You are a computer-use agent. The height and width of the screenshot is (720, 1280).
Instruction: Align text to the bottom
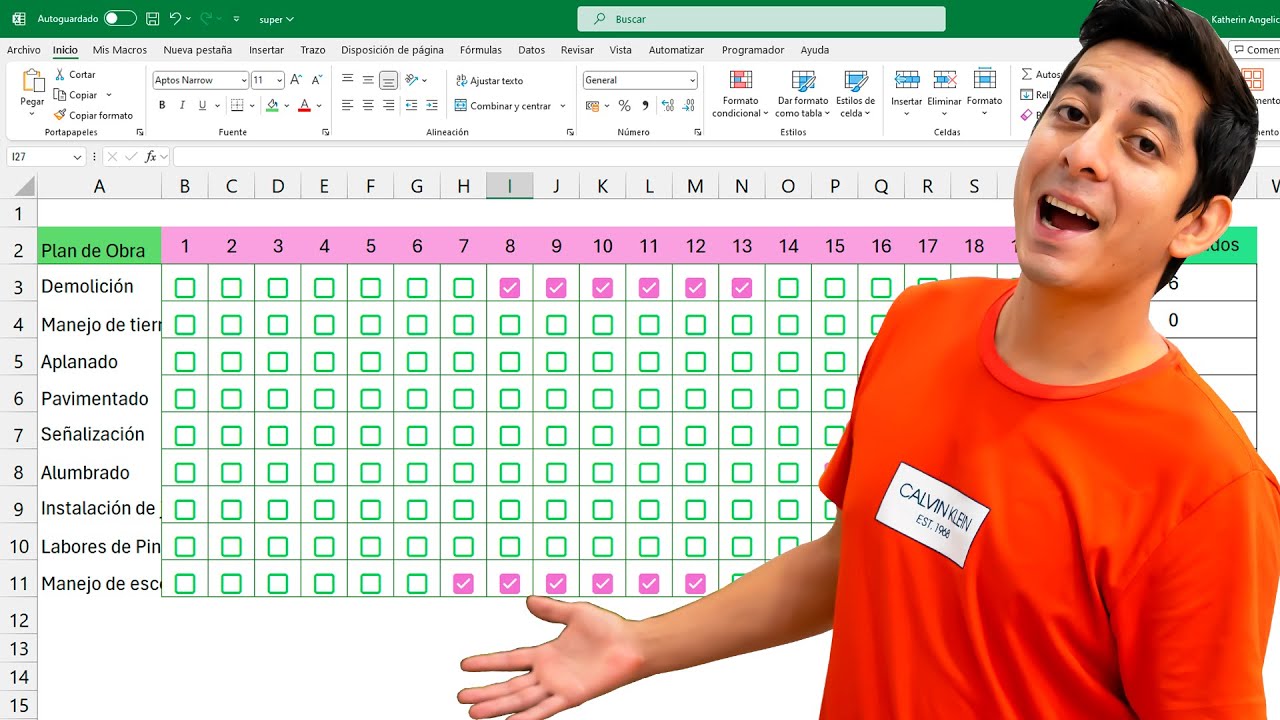pos(389,80)
